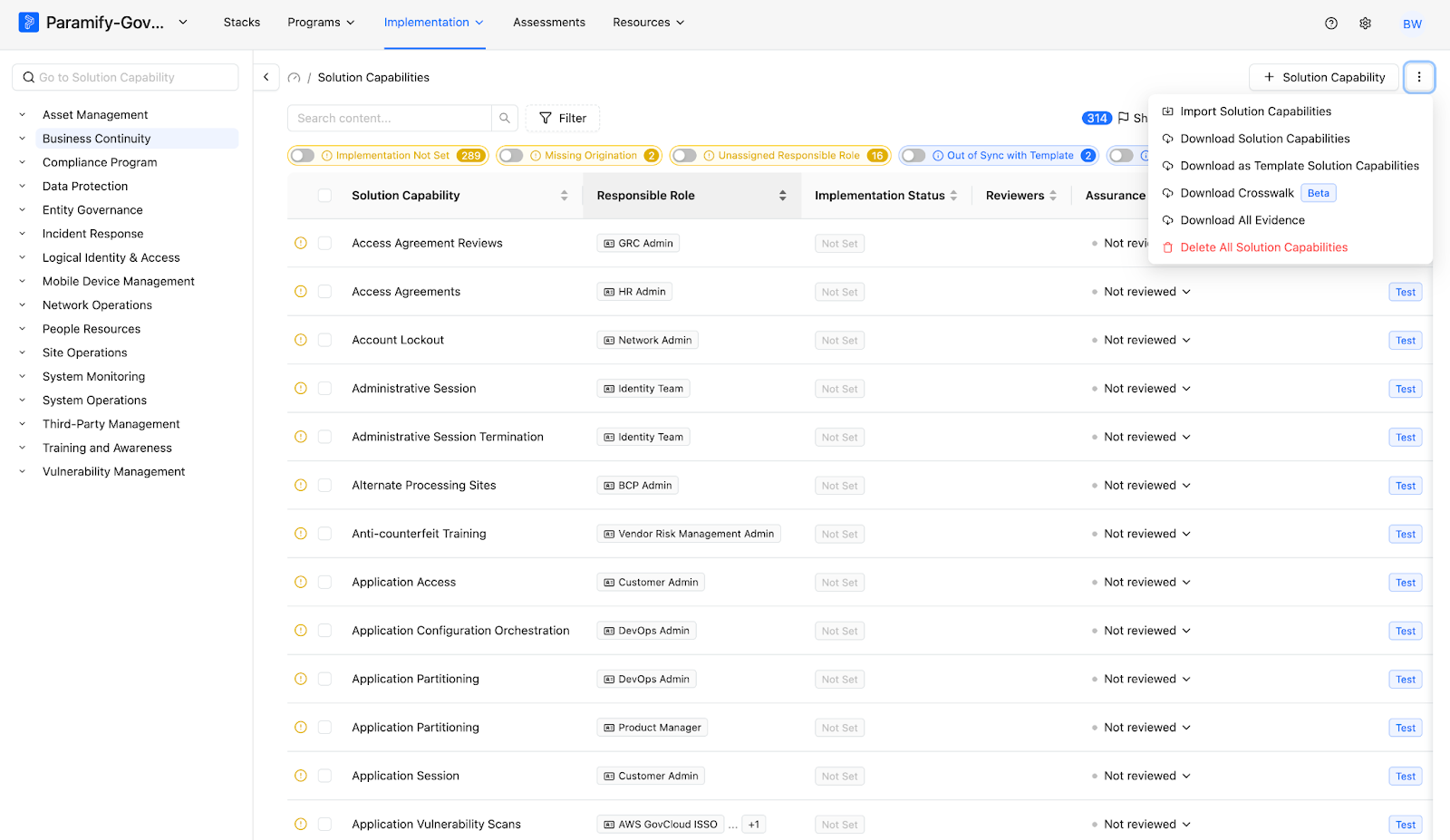Collapse sidebar with the left chevron button

[x=266, y=77]
